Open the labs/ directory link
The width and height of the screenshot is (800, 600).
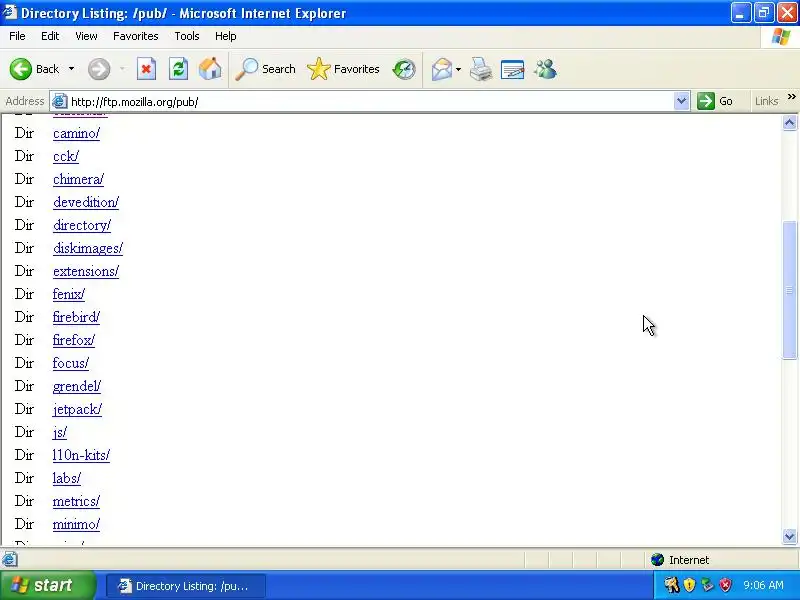(67, 478)
